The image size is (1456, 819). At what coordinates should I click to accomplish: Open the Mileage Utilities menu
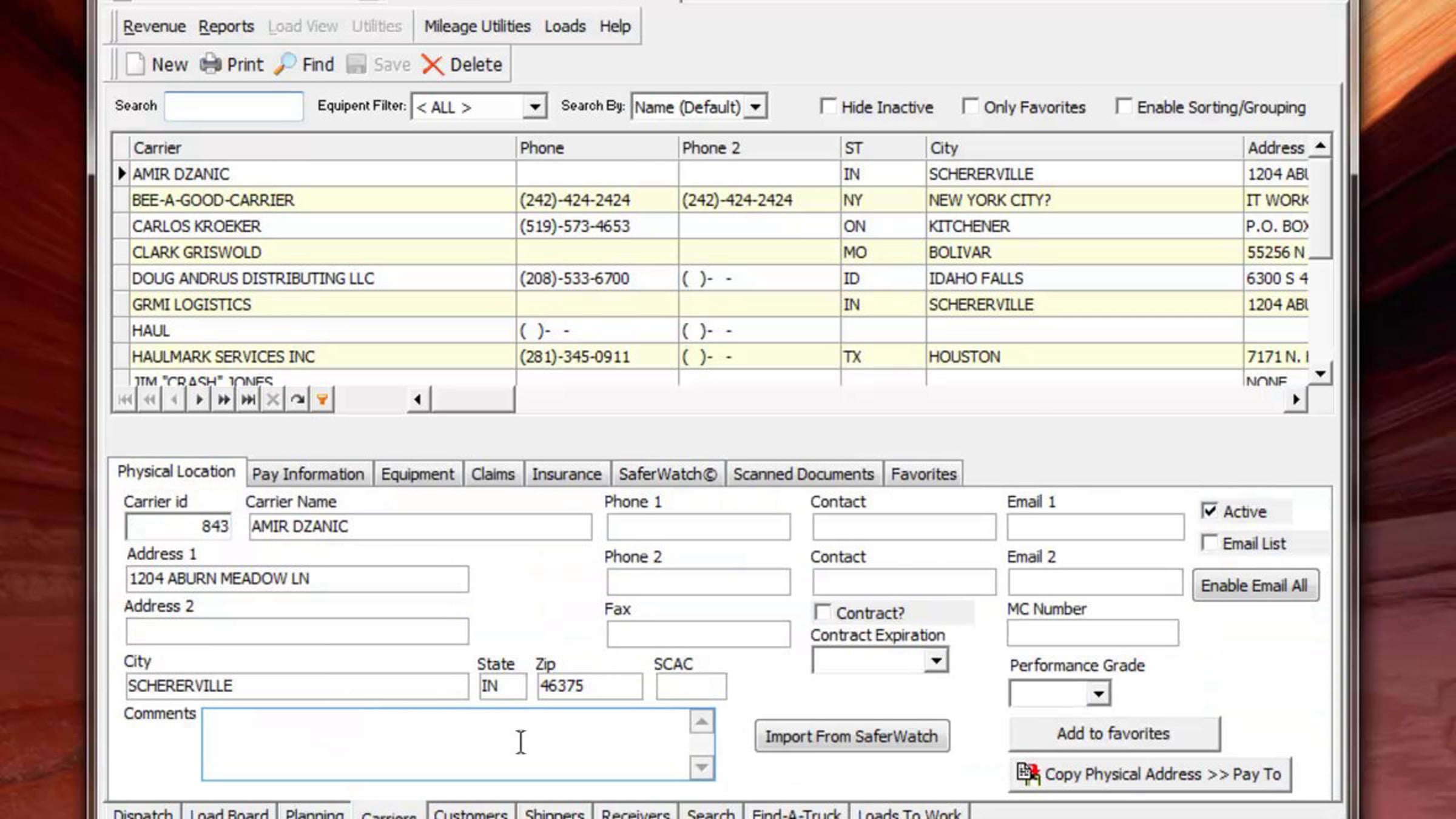point(477,26)
